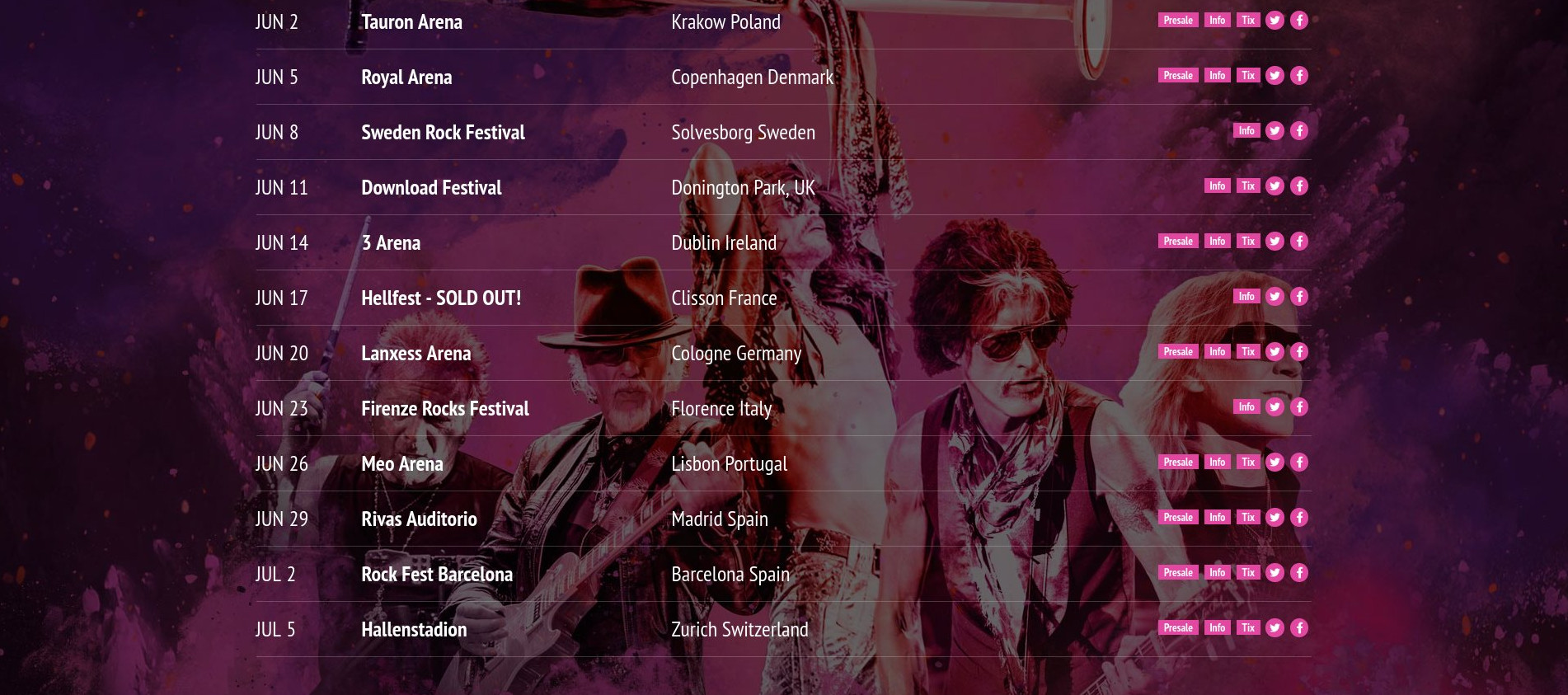Share Hallenstadion Zurich show on Facebook
Viewport: 1568px width, 695px height.
[x=1299, y=628]
